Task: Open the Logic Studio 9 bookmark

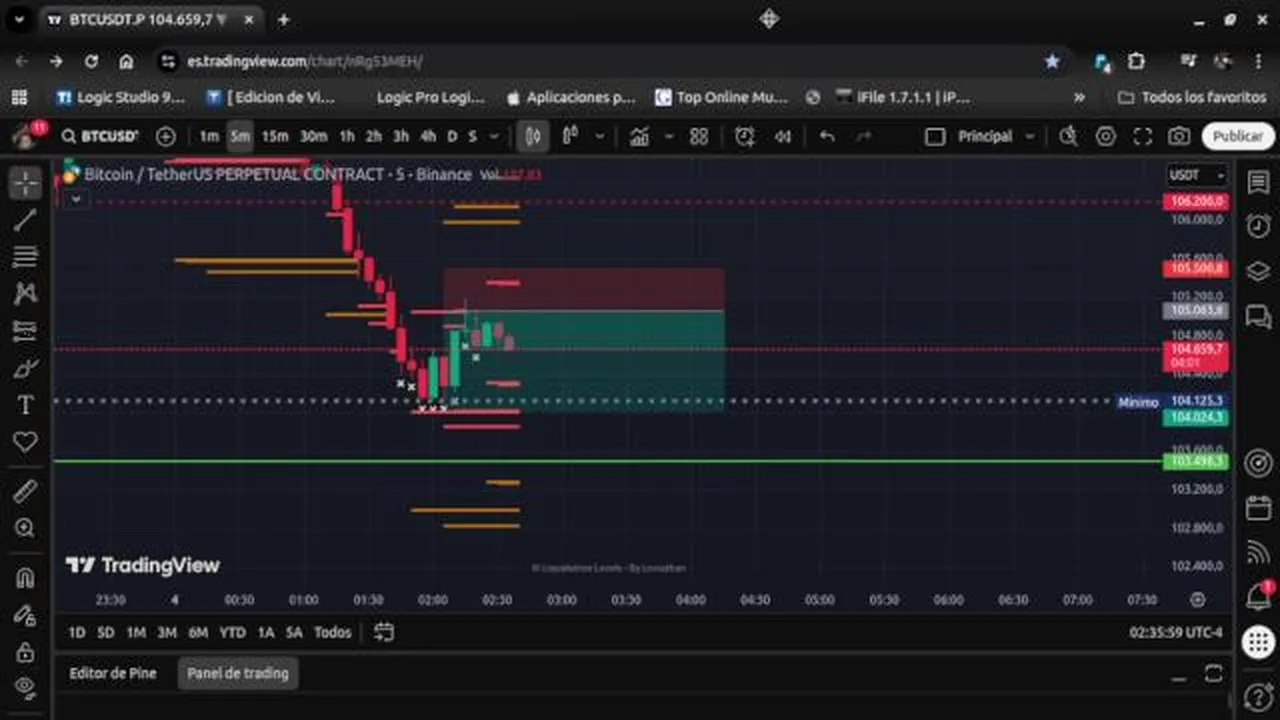Action: [121, 97]
